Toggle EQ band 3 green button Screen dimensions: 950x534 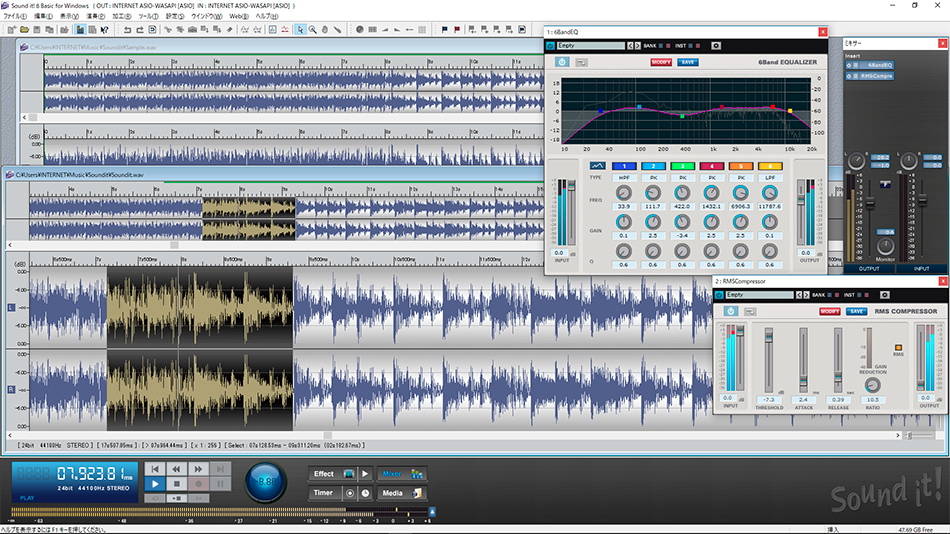(682, 166)
